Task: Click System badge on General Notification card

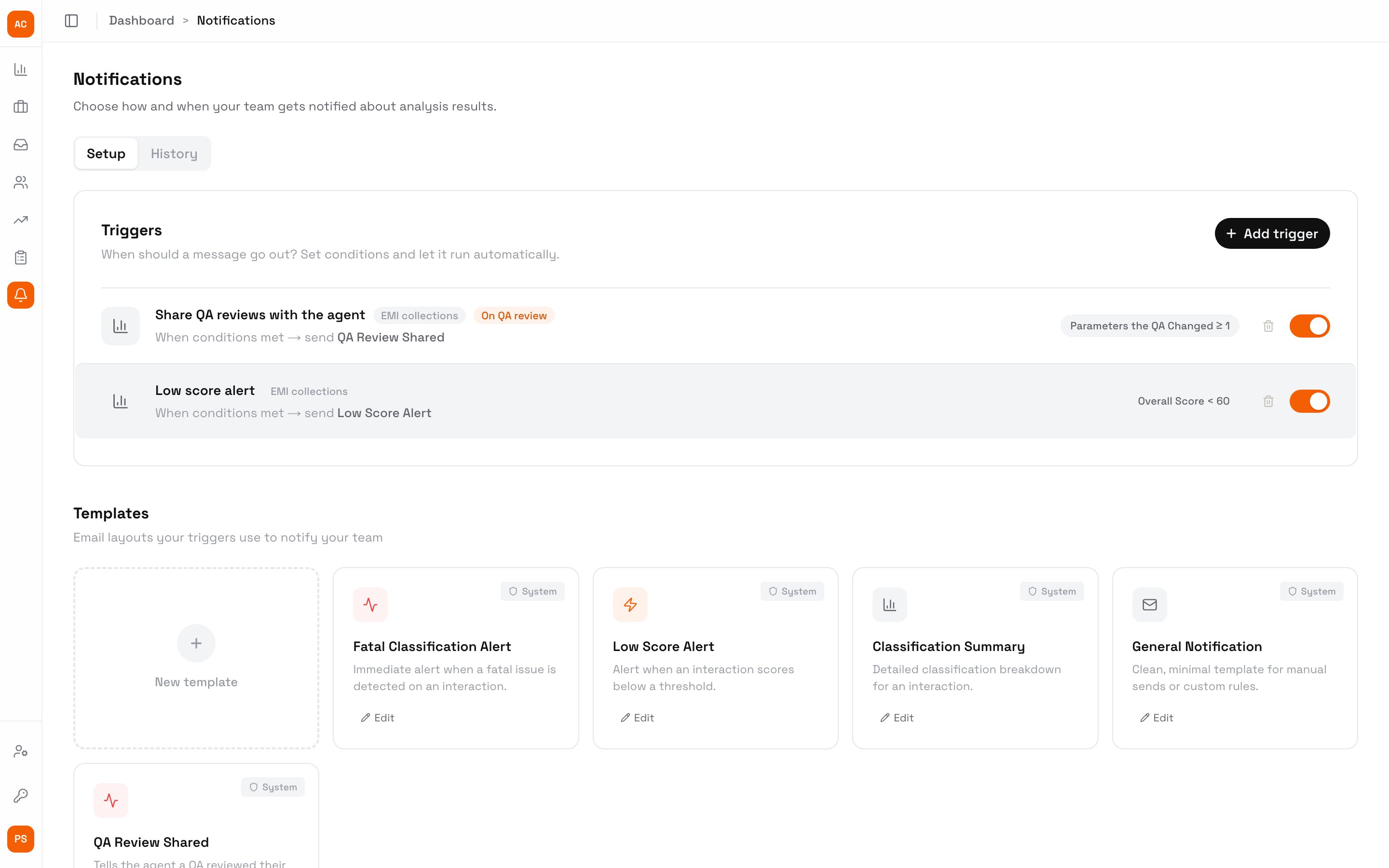Action: [x=1311, y=591]
